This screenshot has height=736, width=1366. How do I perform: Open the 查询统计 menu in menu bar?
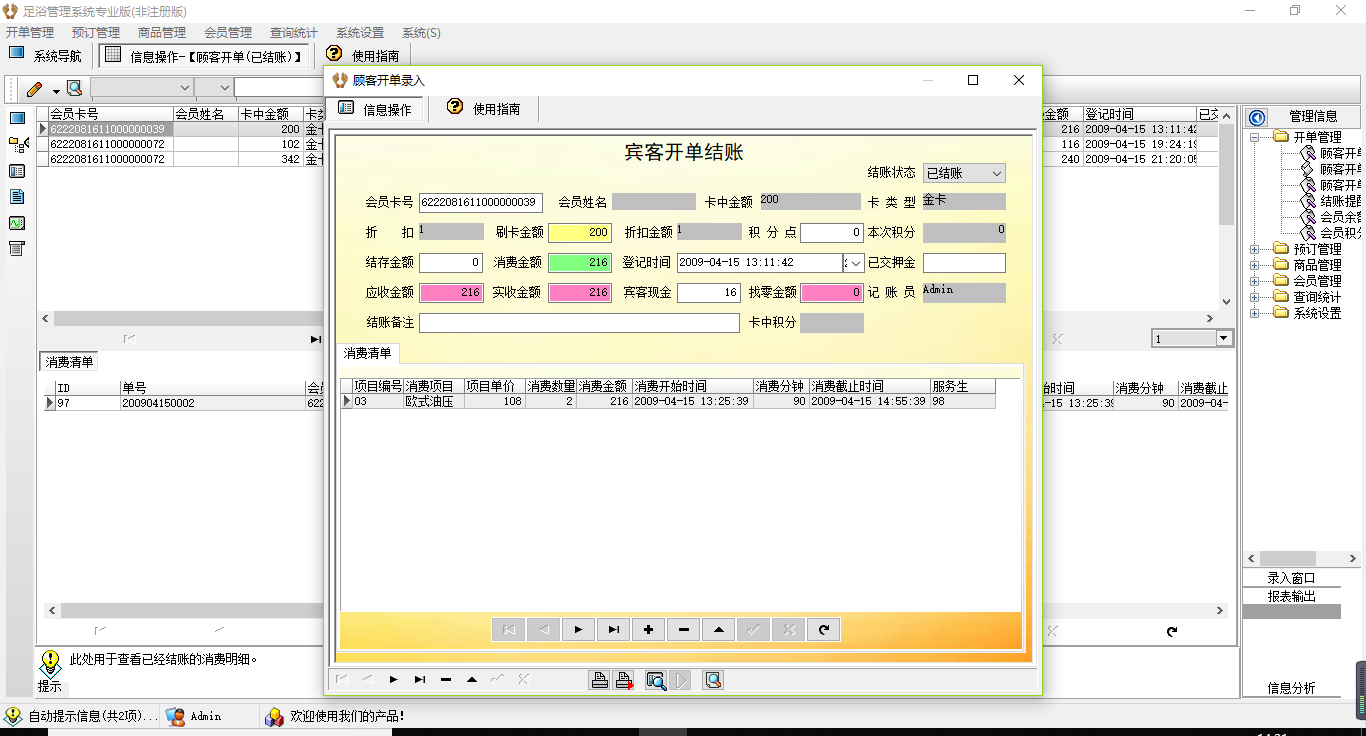pyautogui.click(x=294, y=33)
